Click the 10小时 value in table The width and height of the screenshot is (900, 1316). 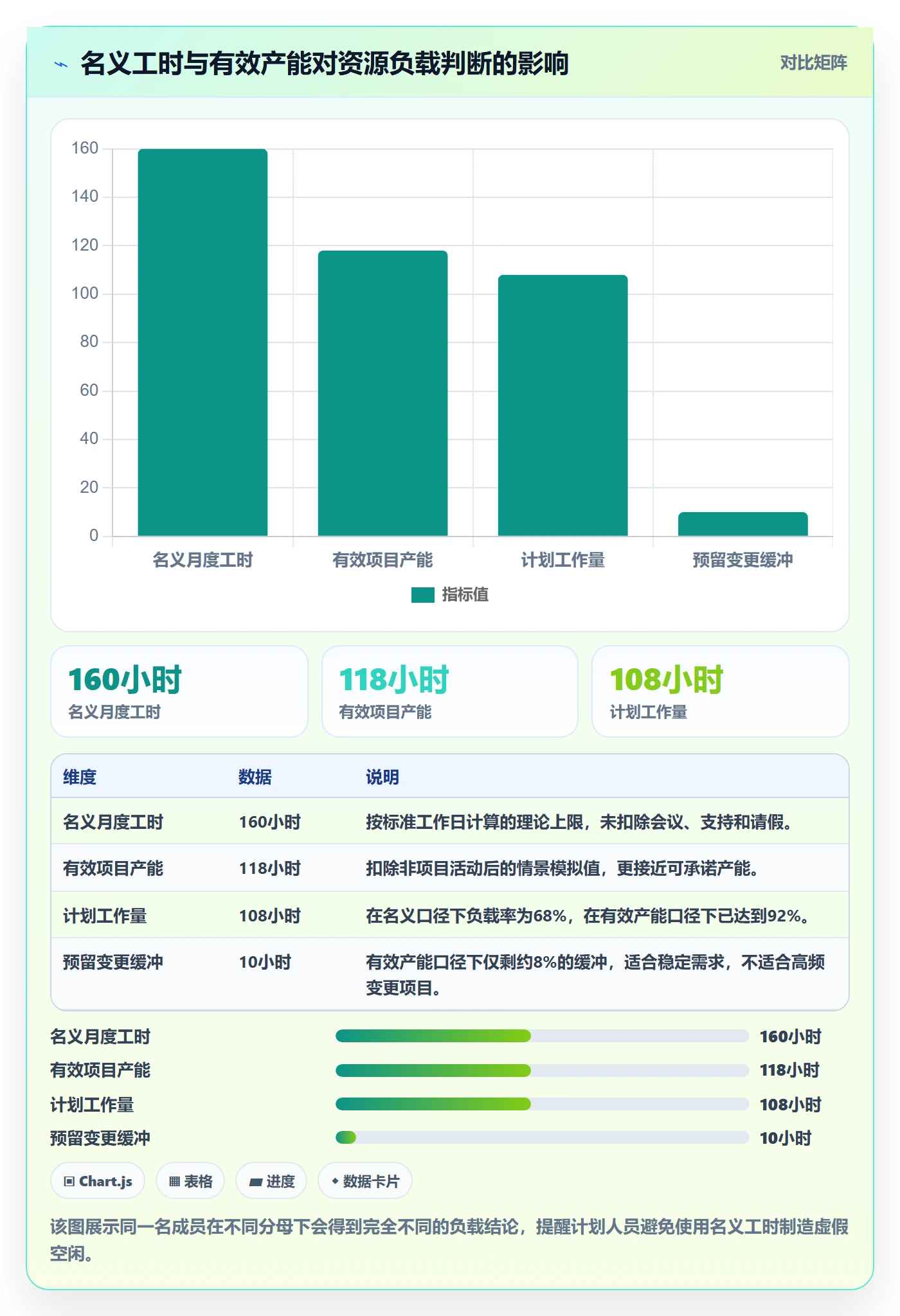click(x=265, y=962)
